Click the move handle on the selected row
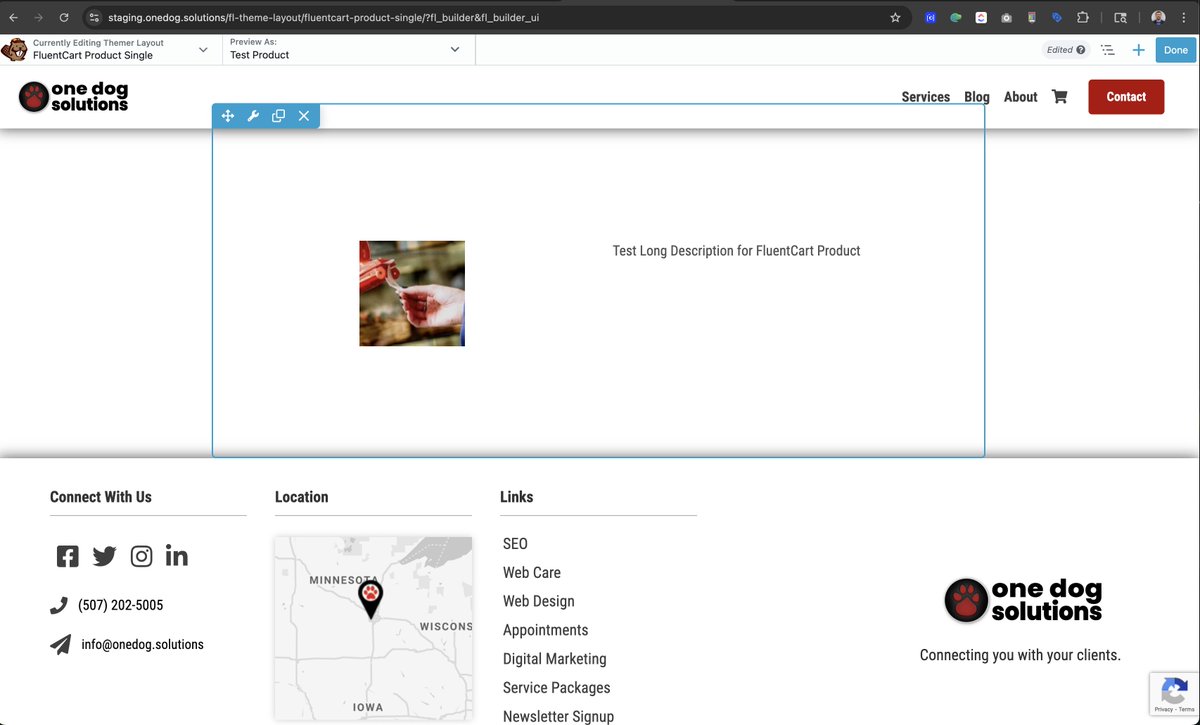 pos(227,116)
